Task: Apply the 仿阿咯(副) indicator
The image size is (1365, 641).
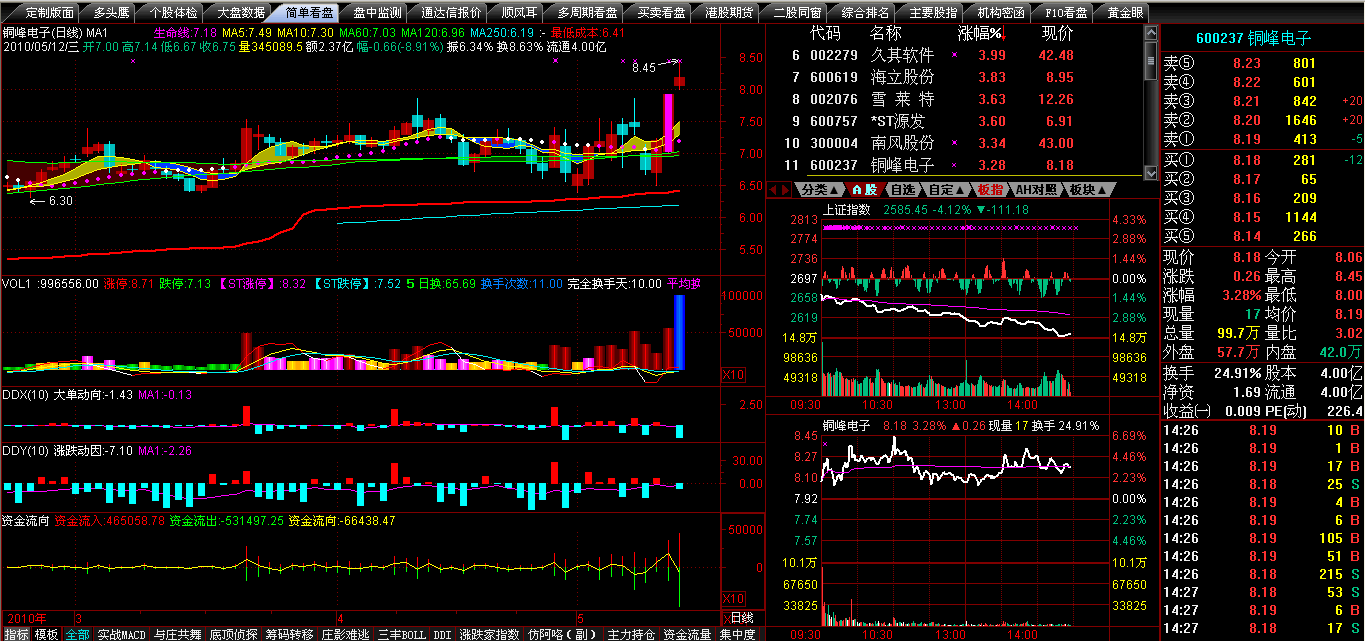Action: (563, 634)
